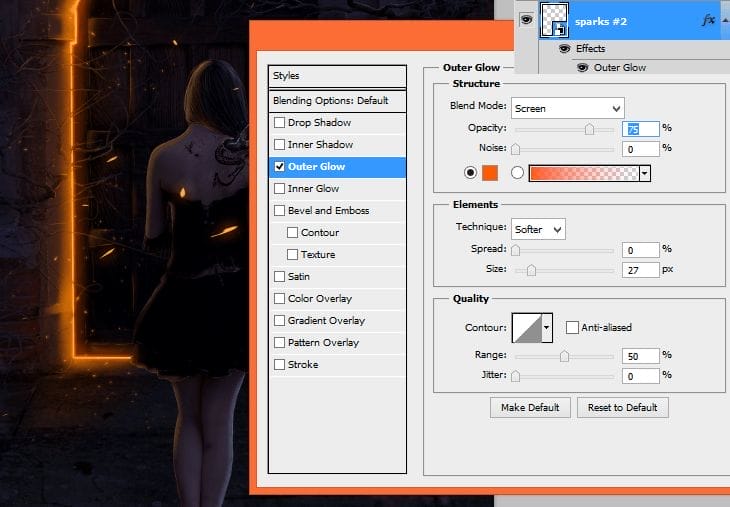Collapse the sparks #2 layer effects arrow
This screenshot has width=730, height=507.
(x=725, y=20)
